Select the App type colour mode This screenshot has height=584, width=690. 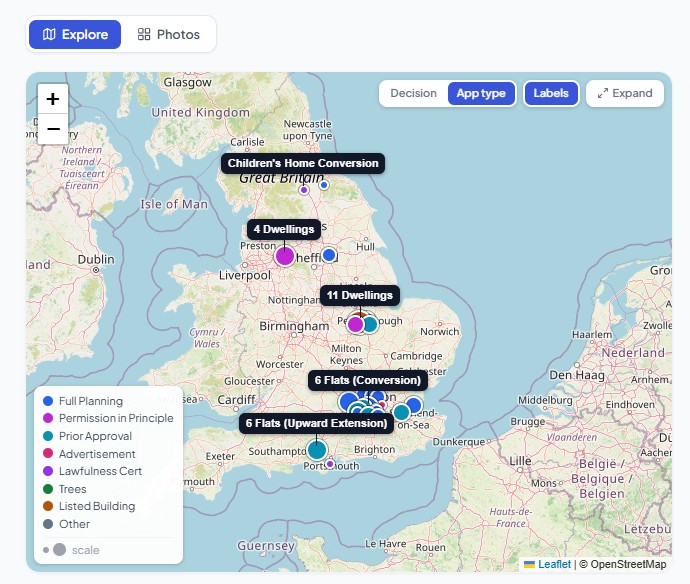481,93
